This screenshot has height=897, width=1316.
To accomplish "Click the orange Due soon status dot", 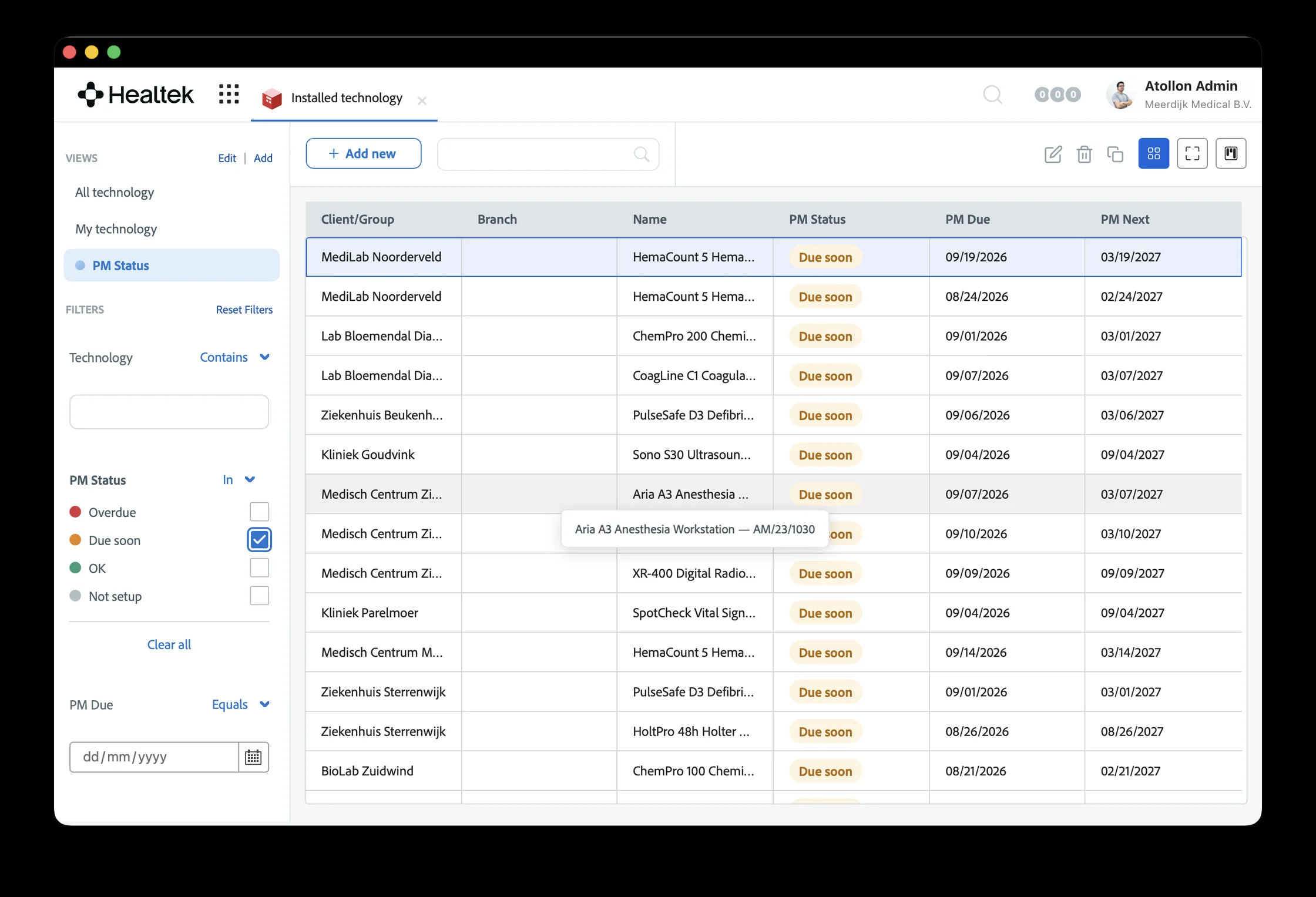I will [x=75, y=540].
